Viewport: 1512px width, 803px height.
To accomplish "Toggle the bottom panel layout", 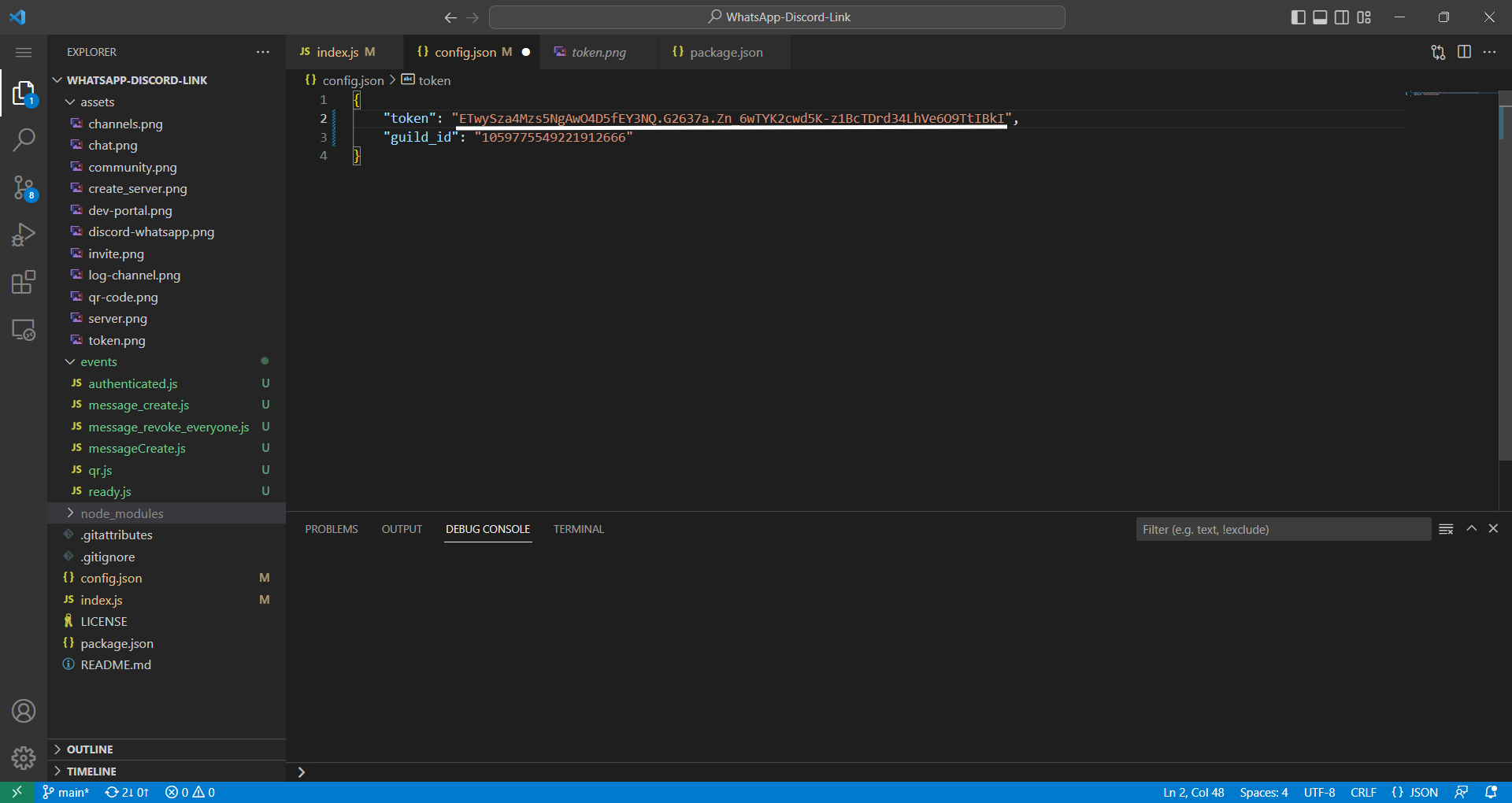I will click(x=1321, y=17).
